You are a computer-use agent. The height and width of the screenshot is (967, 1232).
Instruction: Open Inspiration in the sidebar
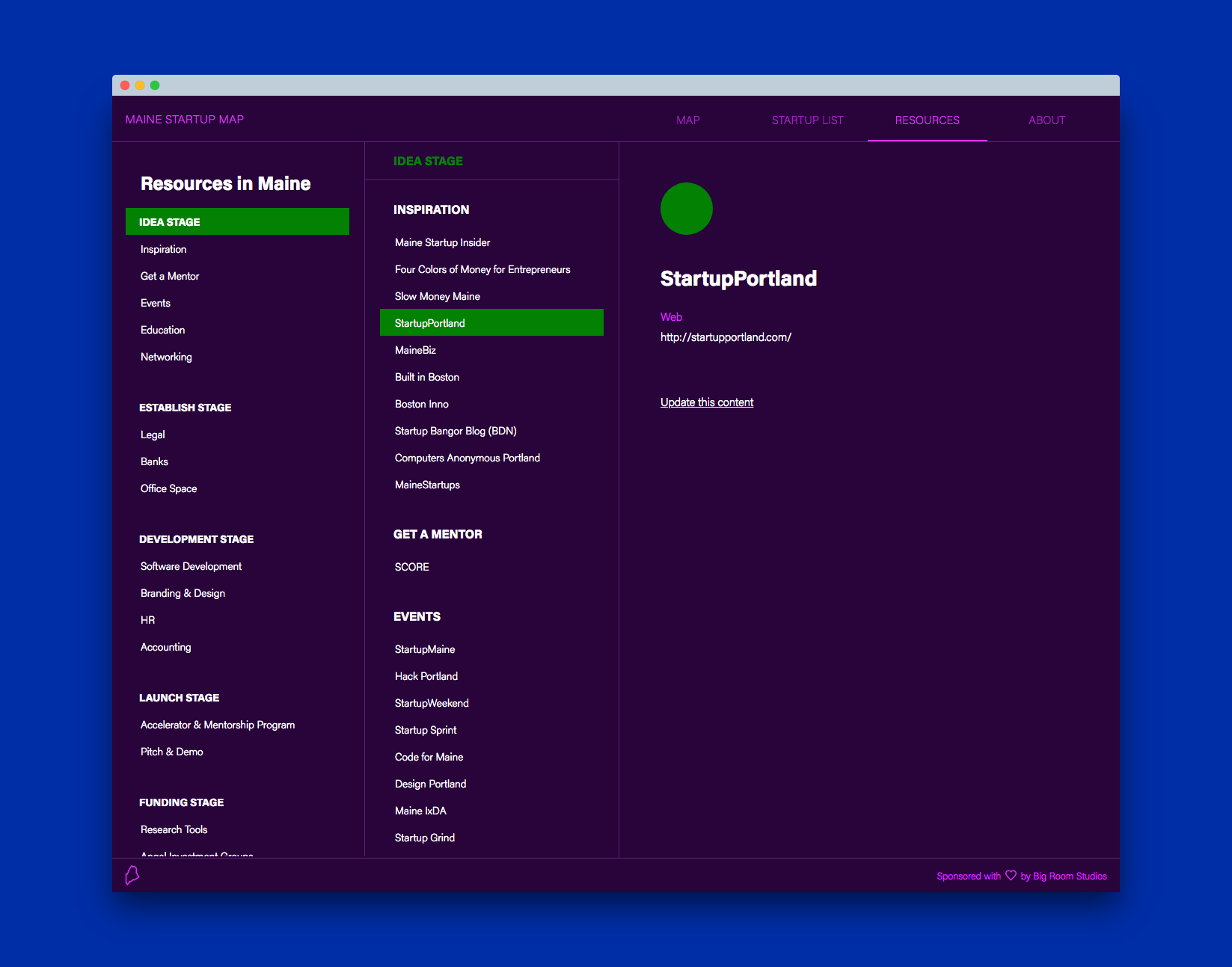click(x=164, y=249)
